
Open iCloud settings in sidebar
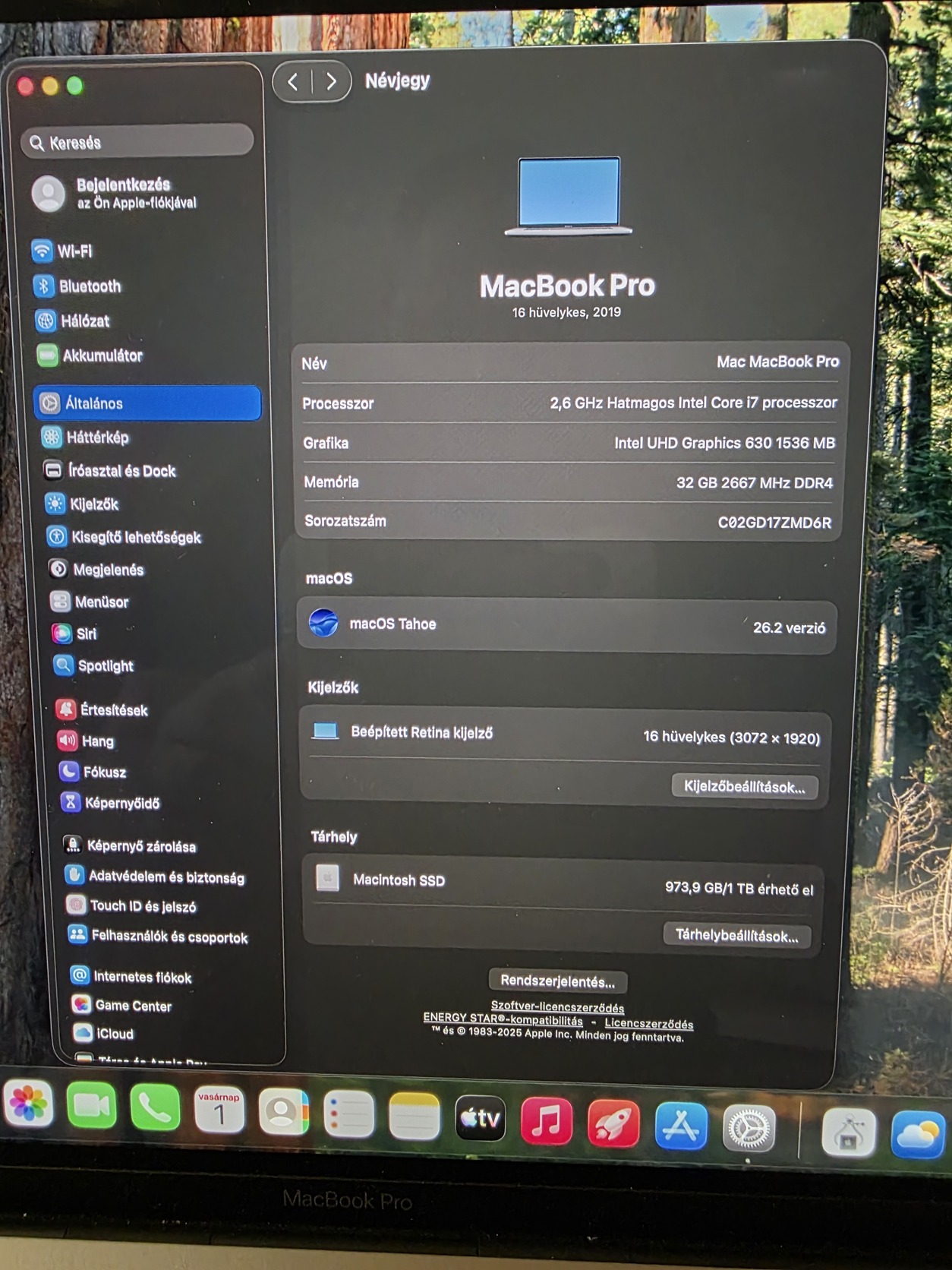click(104, 1034)
